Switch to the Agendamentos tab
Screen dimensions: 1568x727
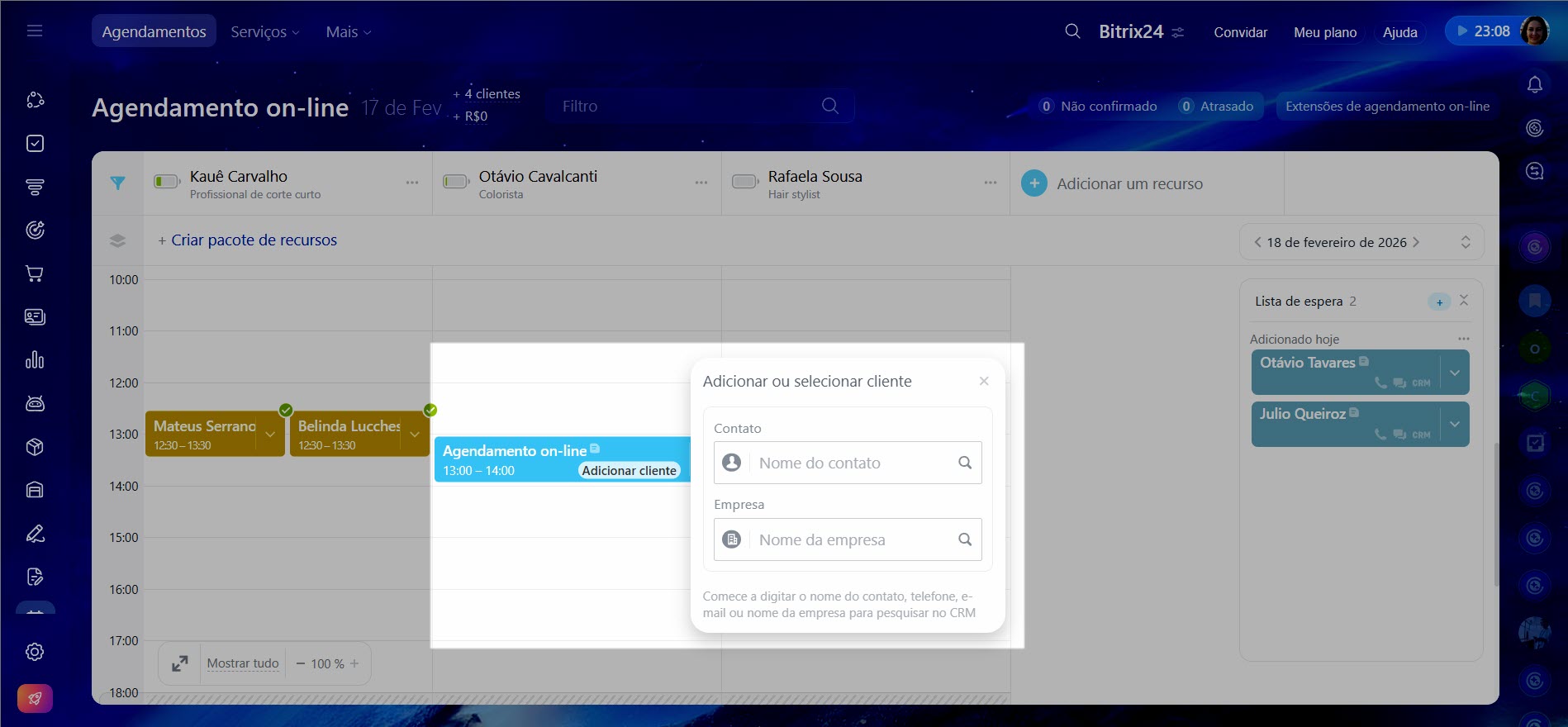[x=154, y=32]
